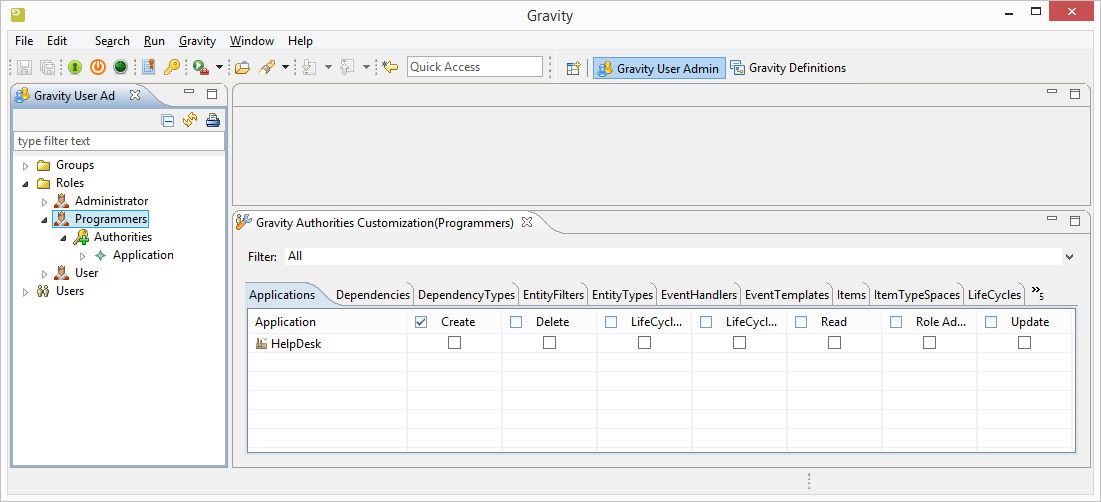
Task: Select the Gravity User Admin perspective
Action: coord(658,68)
